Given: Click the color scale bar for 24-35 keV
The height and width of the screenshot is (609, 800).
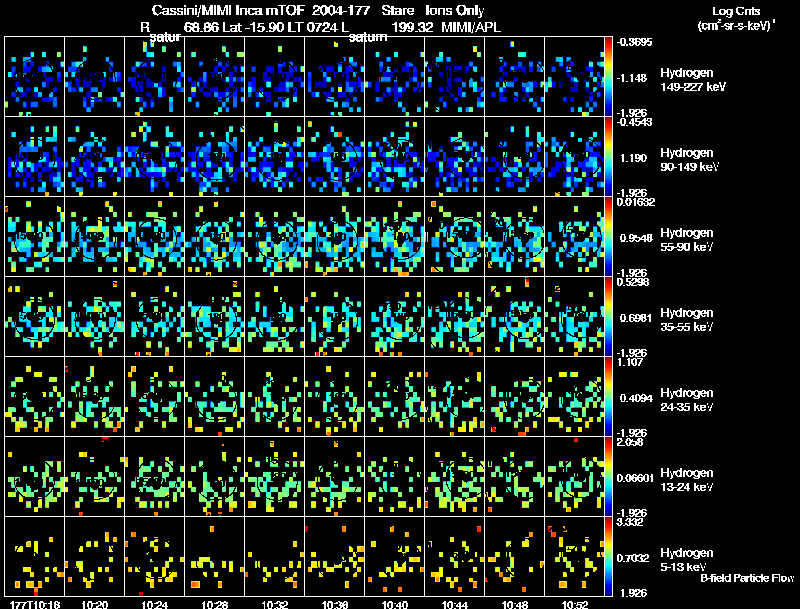Looking at the screenshot, I should [x=608, y=397].
